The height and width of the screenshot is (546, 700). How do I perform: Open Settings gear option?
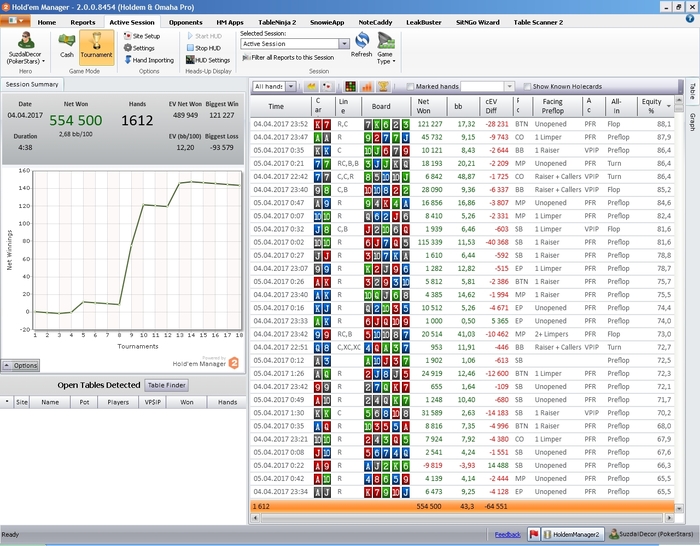139,48
